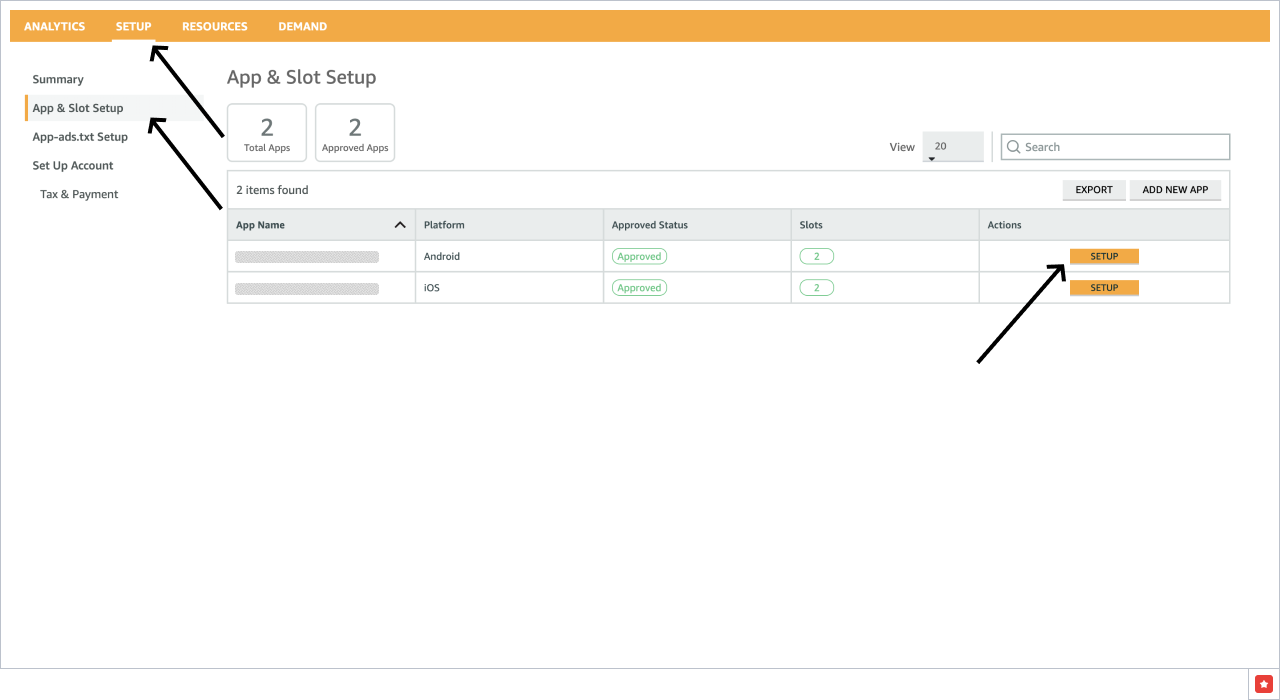Click the Slots count pill for the iOS app

(x=816, y=287)
